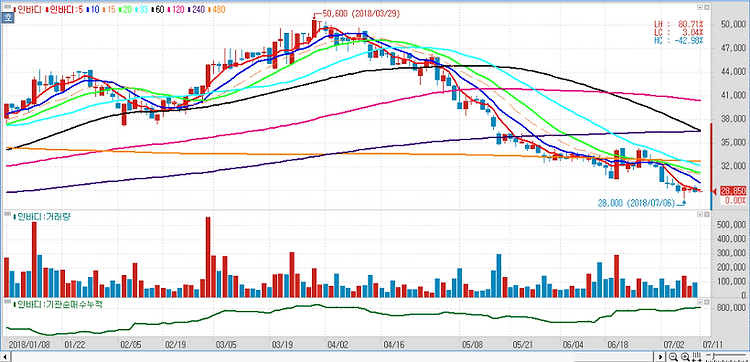Screen dimensions: 750x362
Task: Minimize the 기관순매수누적 pane
Action: click(x=700, y=302)
